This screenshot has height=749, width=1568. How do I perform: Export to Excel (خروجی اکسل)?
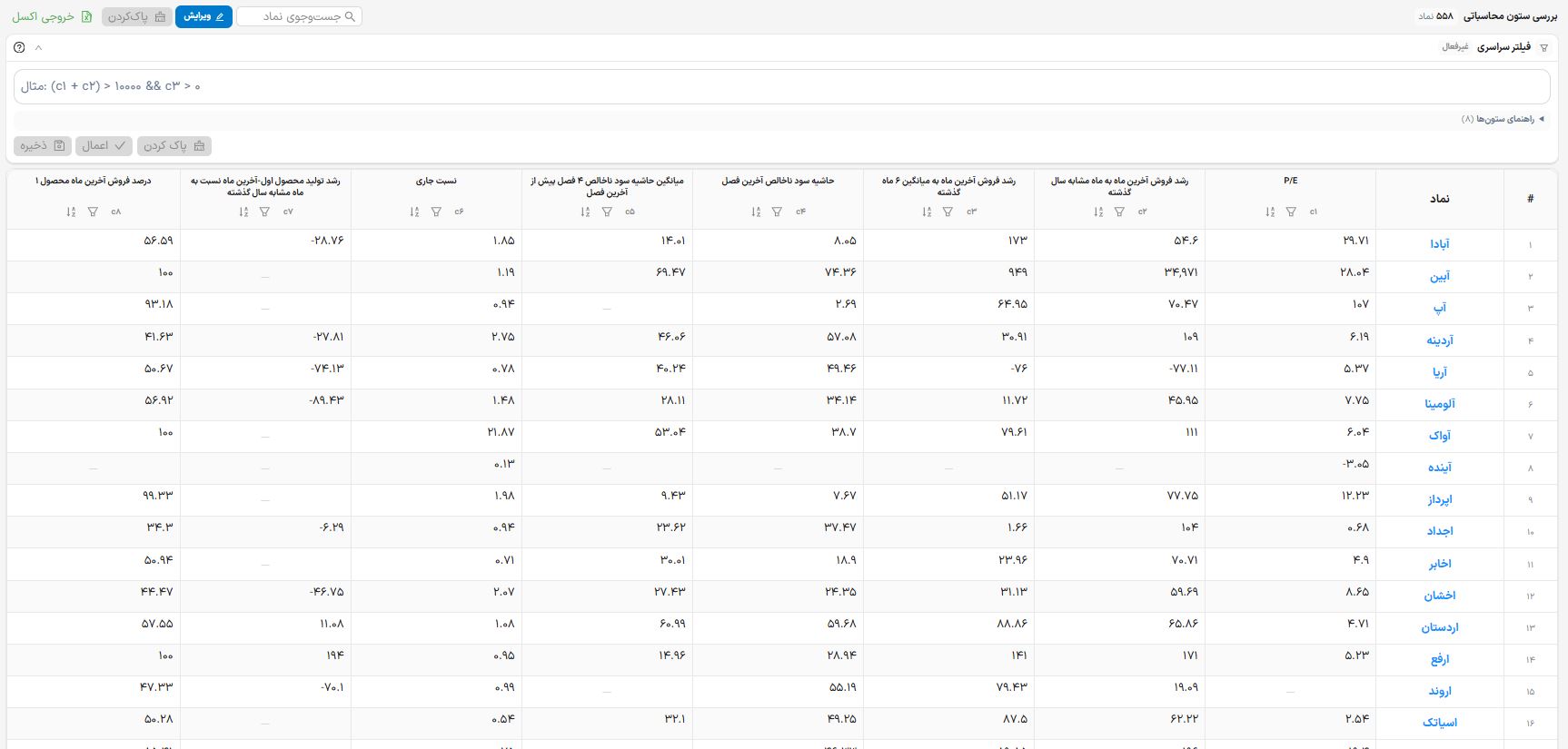pos(52,16)
